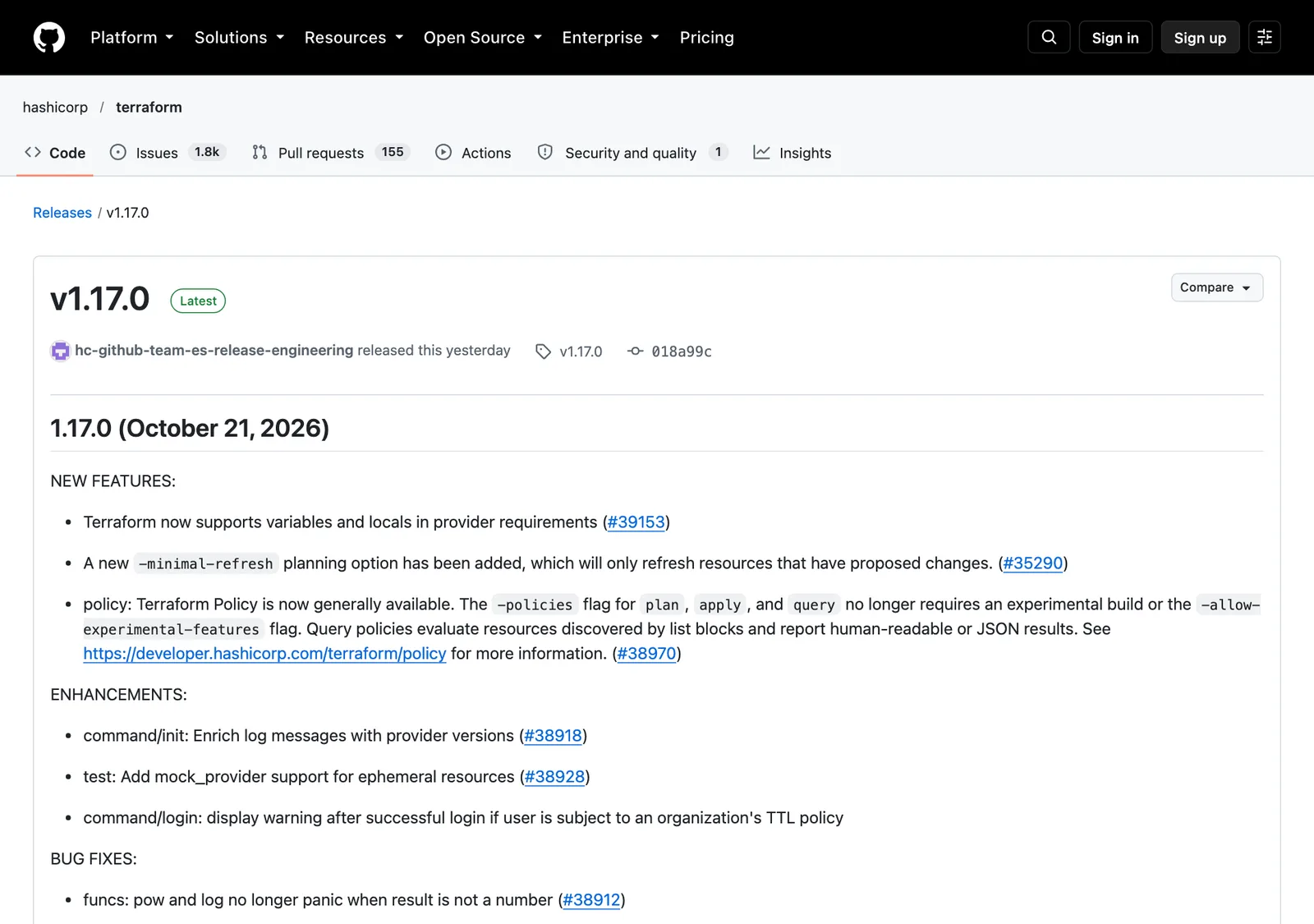Switch to the Pull requests tab

coord(331,153)
